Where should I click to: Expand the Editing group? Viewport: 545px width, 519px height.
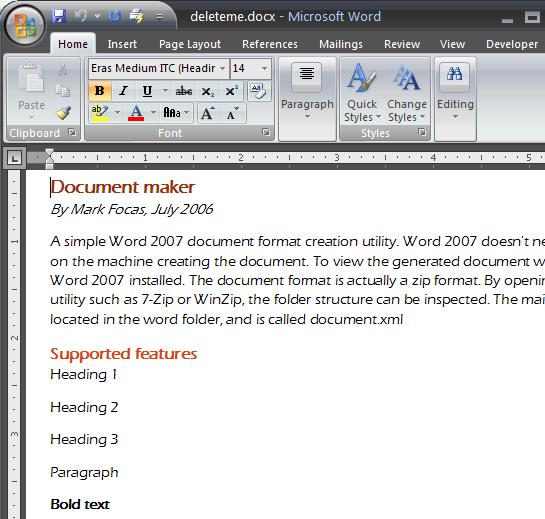coord(455,99)
